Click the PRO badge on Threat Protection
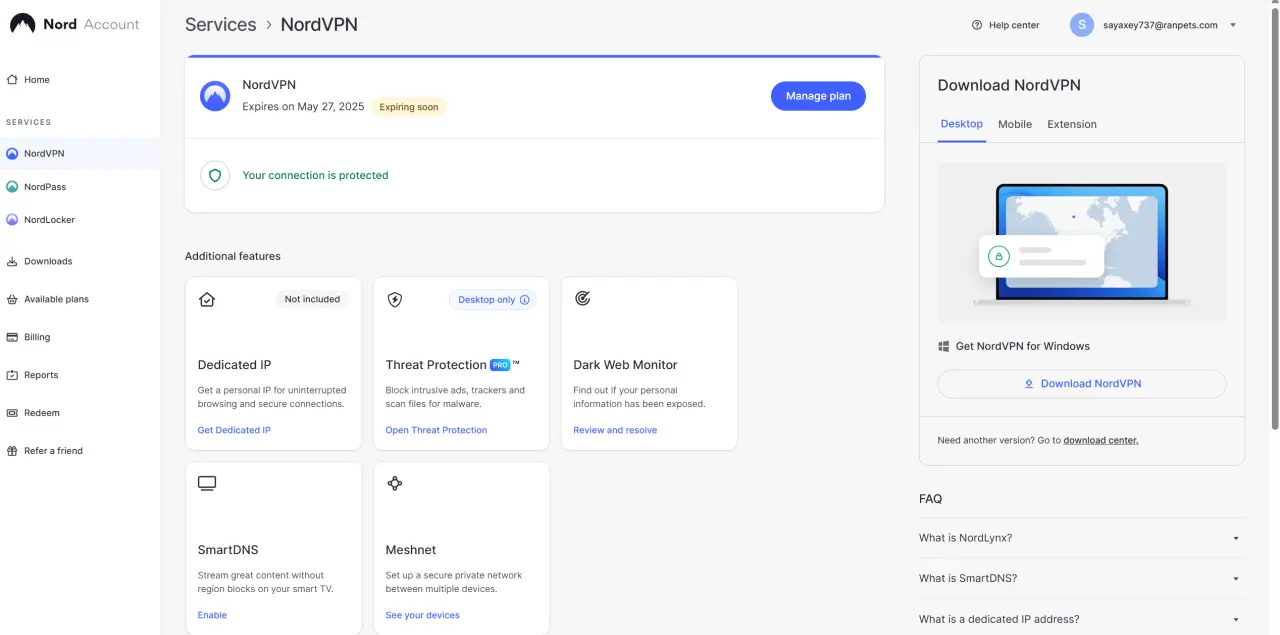 pos(500,365)
